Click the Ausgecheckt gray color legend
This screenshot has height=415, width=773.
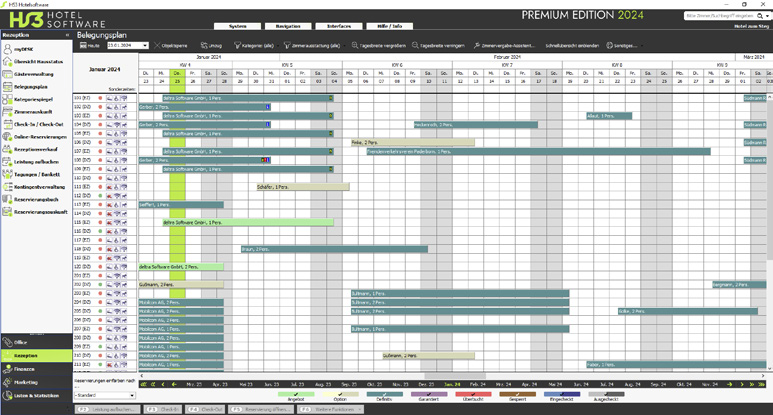[x=606, y=394]
